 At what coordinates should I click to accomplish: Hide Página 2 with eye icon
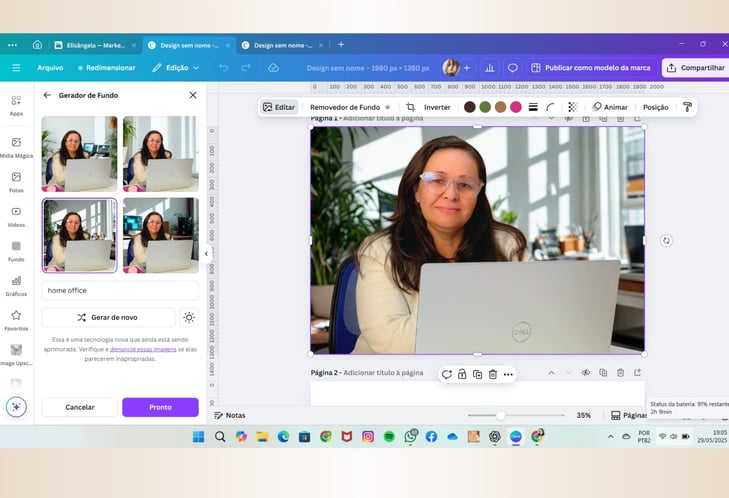(586, 372)
